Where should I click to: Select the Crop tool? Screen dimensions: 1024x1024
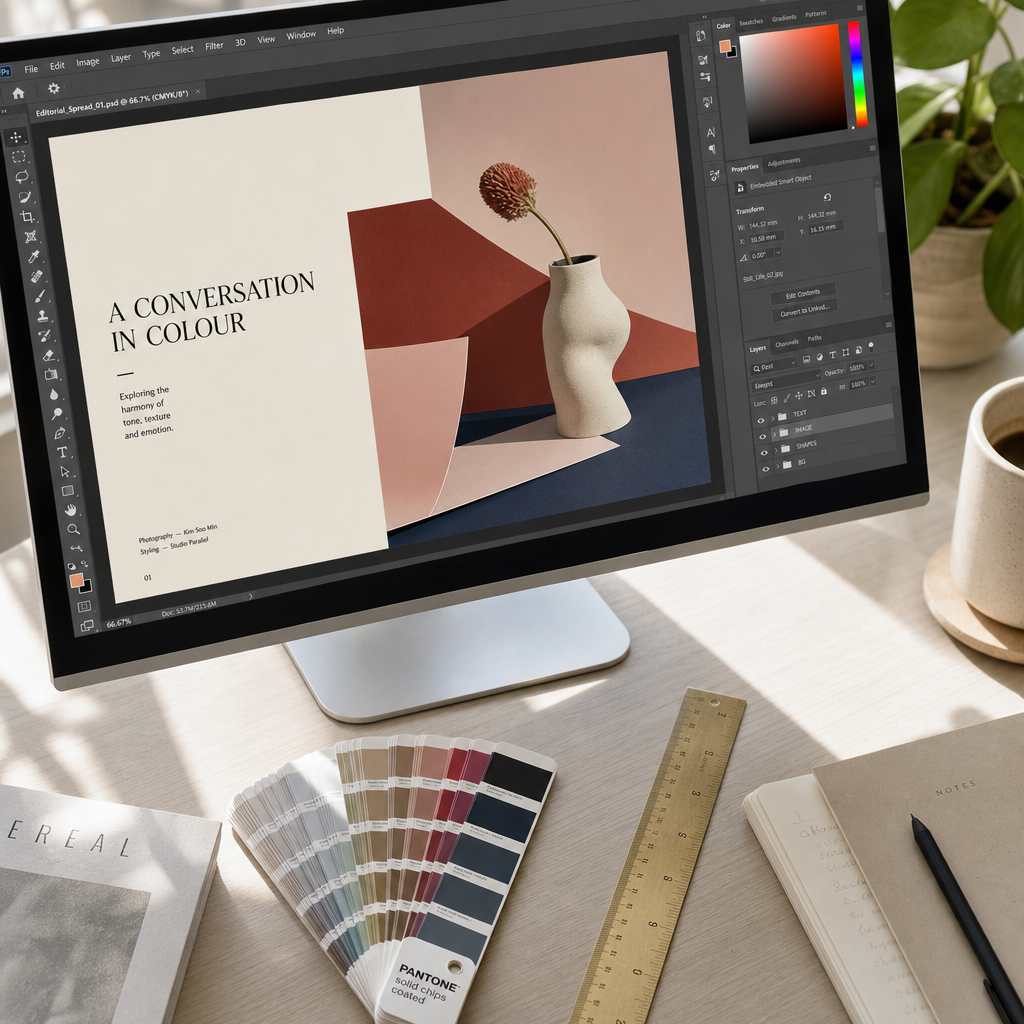point(27,217)
